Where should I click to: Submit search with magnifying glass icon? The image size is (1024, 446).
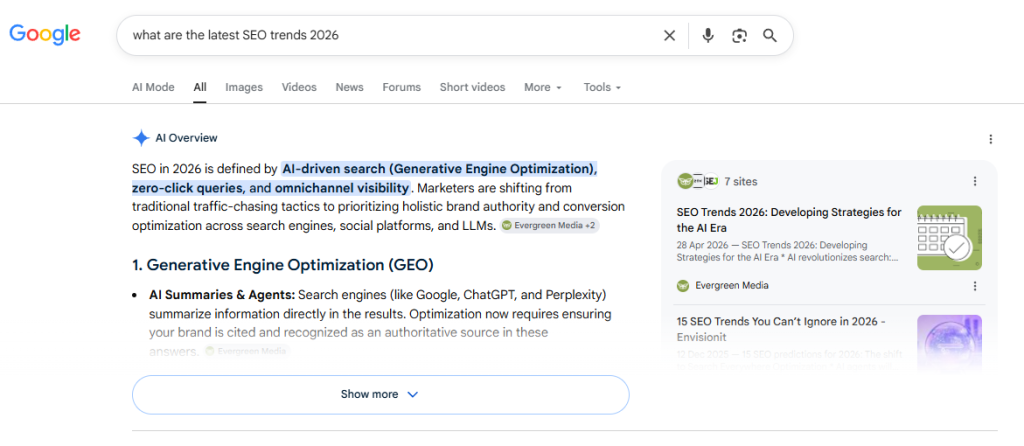tap(770, 36)
